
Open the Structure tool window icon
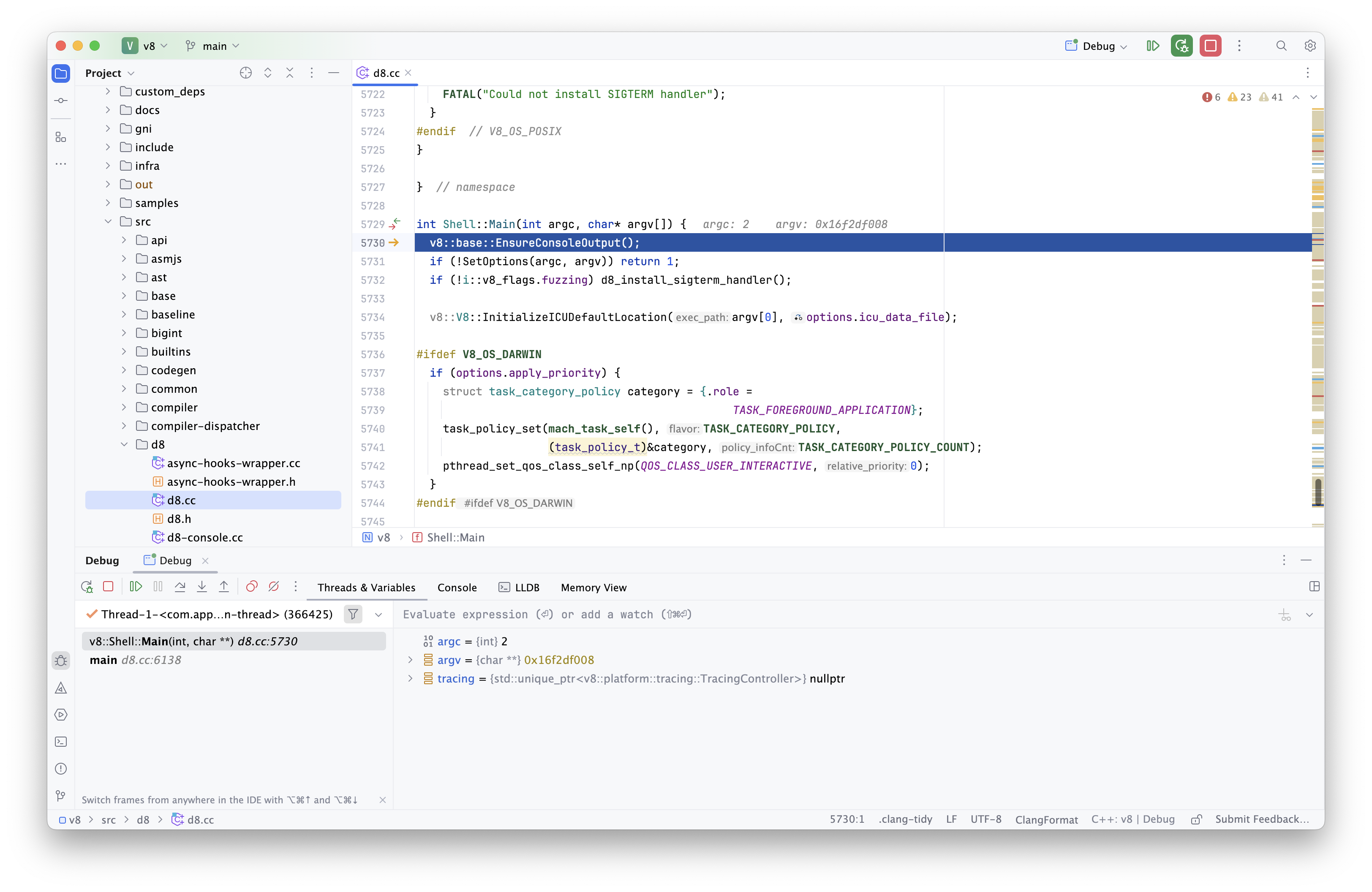[60, 137]
